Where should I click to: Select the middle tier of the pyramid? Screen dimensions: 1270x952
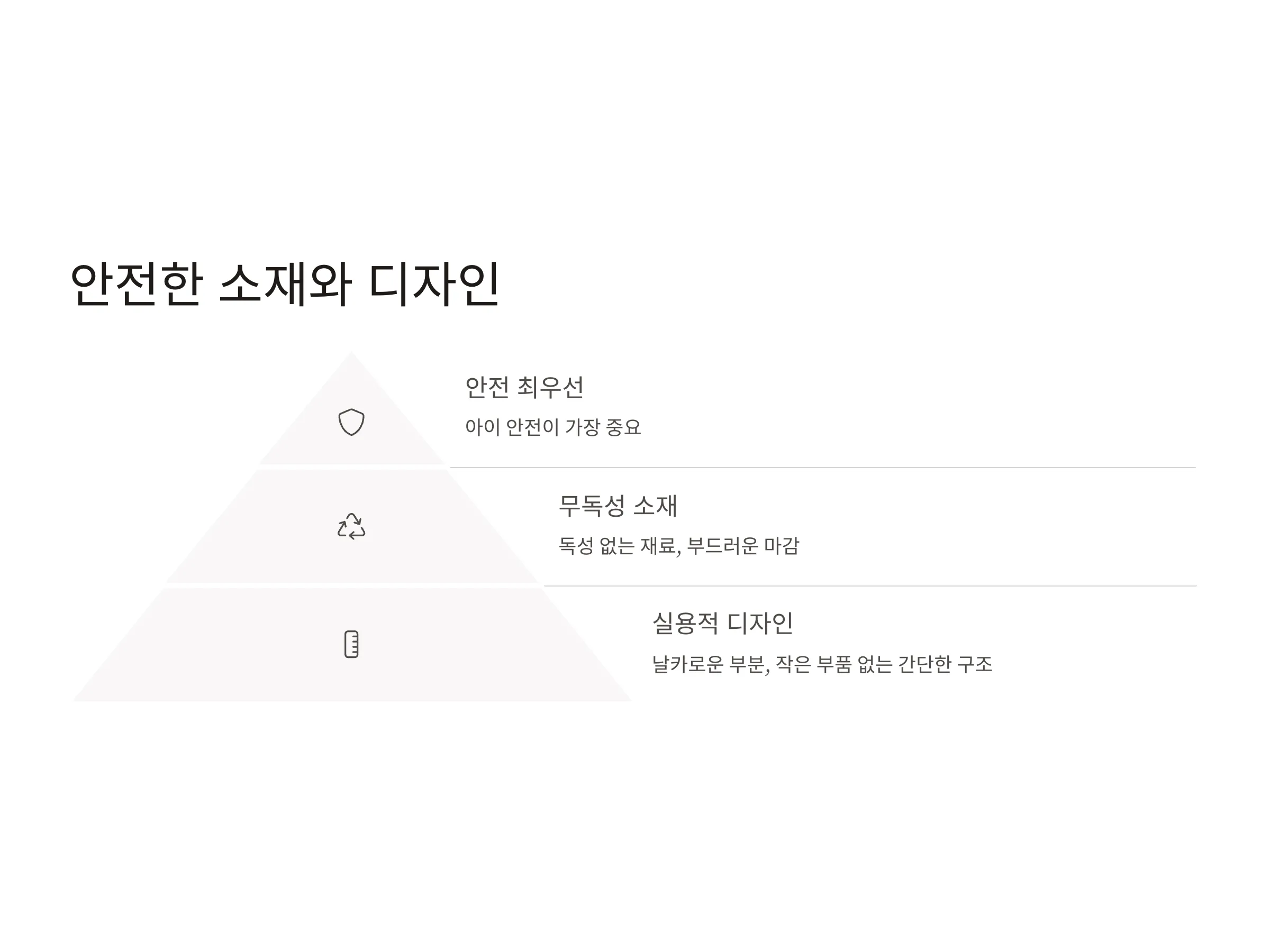tap(351, 526)
